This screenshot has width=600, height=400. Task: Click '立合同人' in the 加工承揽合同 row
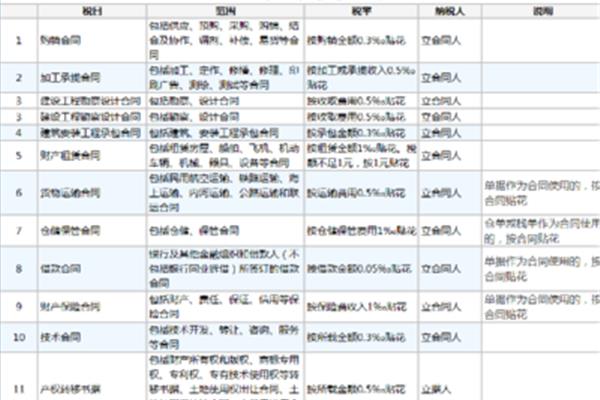click(440, 78)
